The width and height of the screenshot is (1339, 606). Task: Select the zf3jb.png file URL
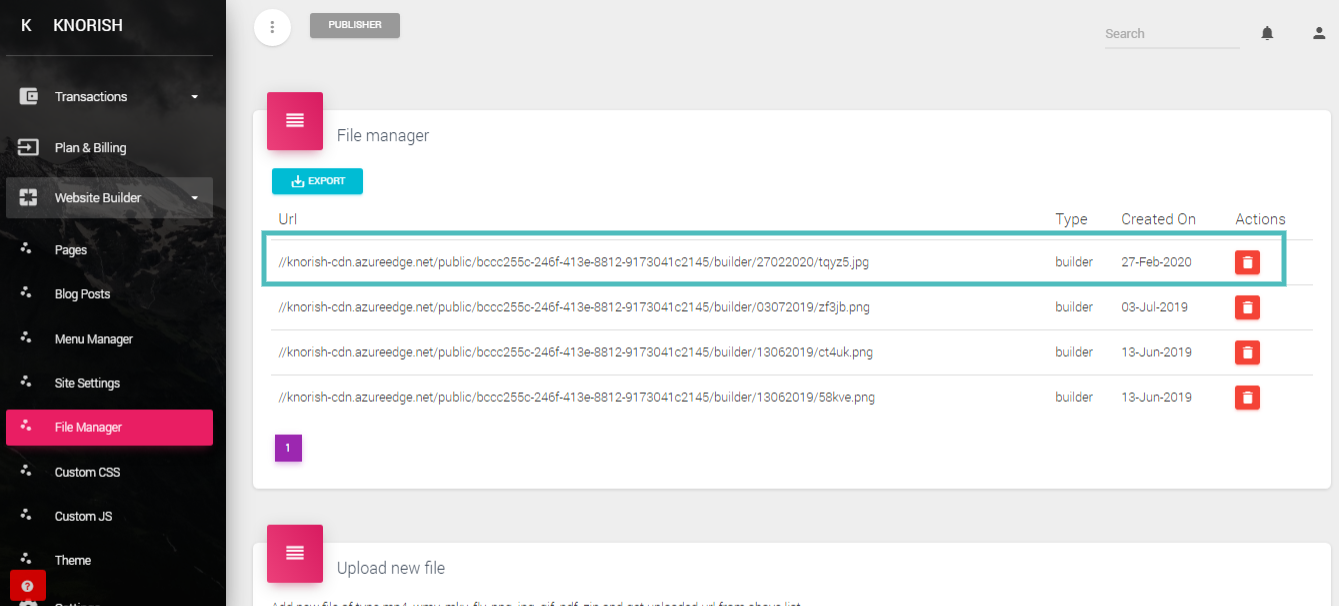(574, 307)
